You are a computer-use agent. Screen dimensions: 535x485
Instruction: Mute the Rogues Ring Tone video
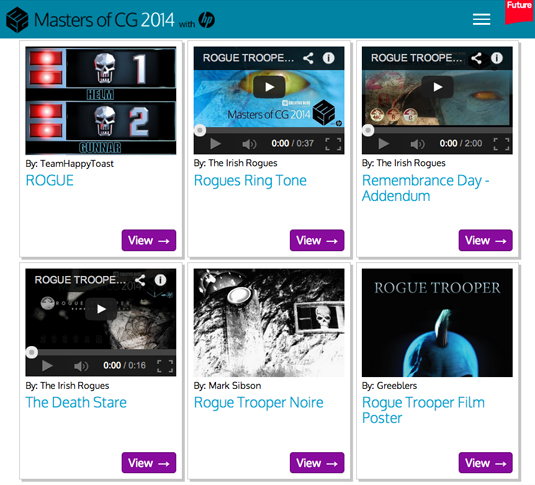249,144
